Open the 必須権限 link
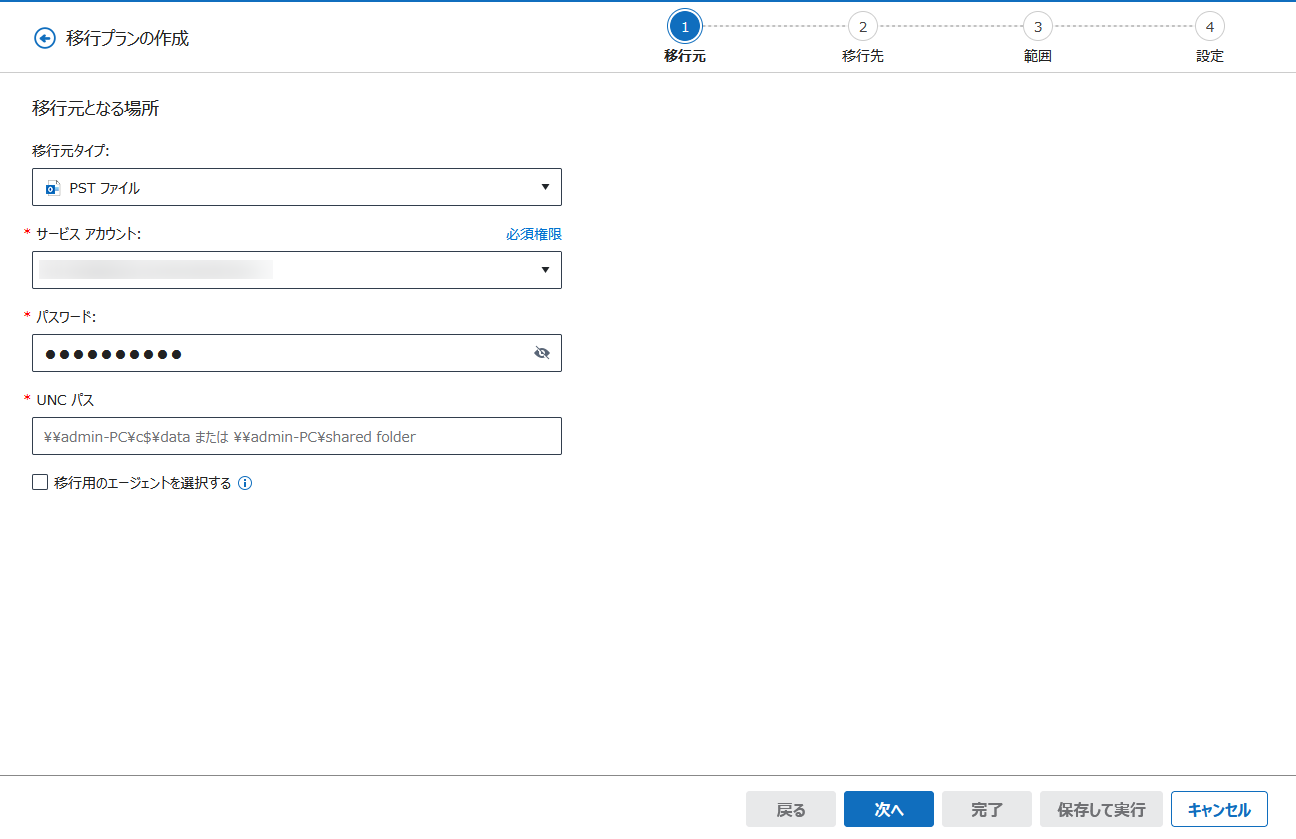Screen dimensions: 1296x839 point(534,234)
